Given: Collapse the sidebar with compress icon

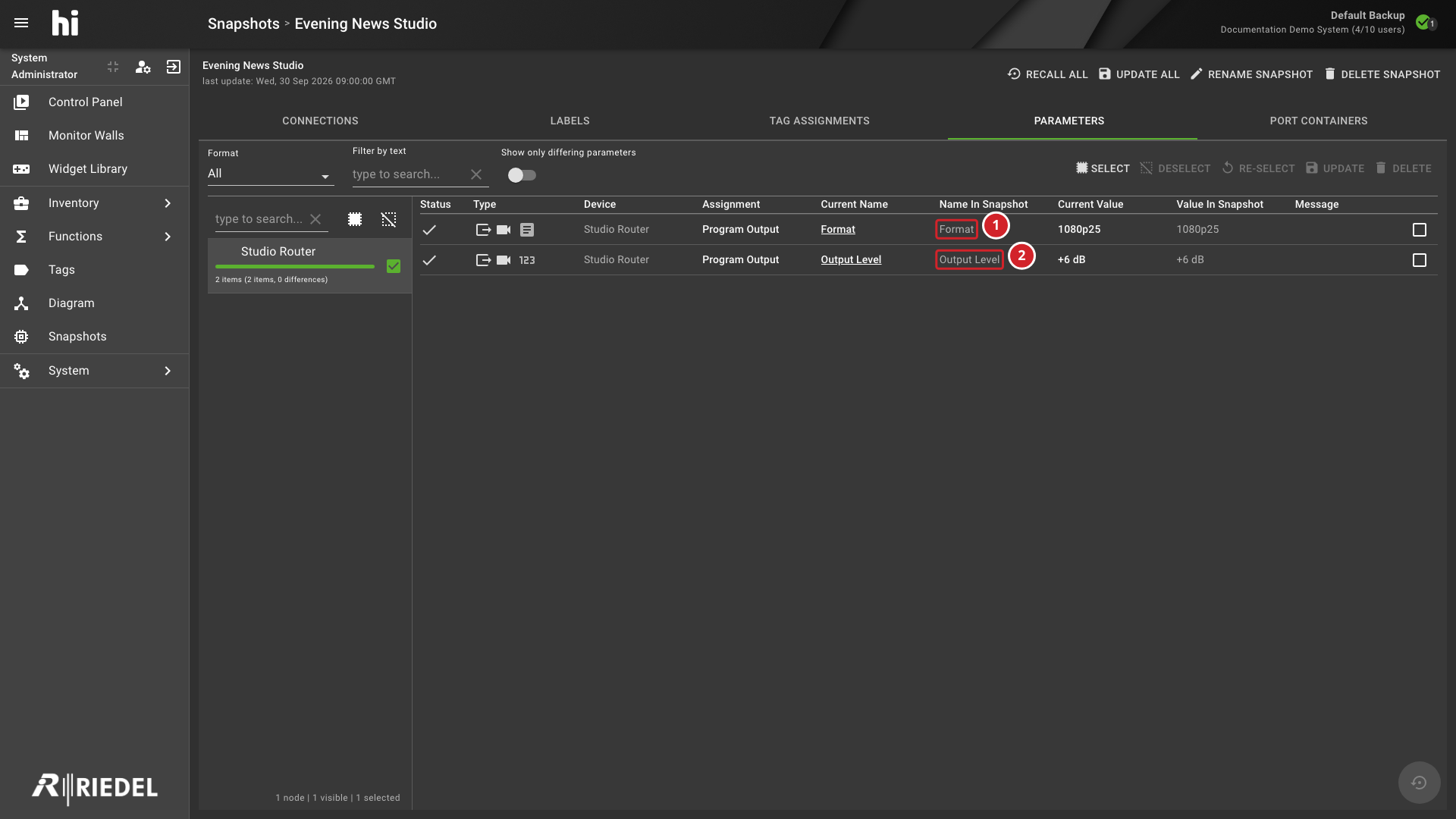Looking at the screenshot, I should point(113,67).
